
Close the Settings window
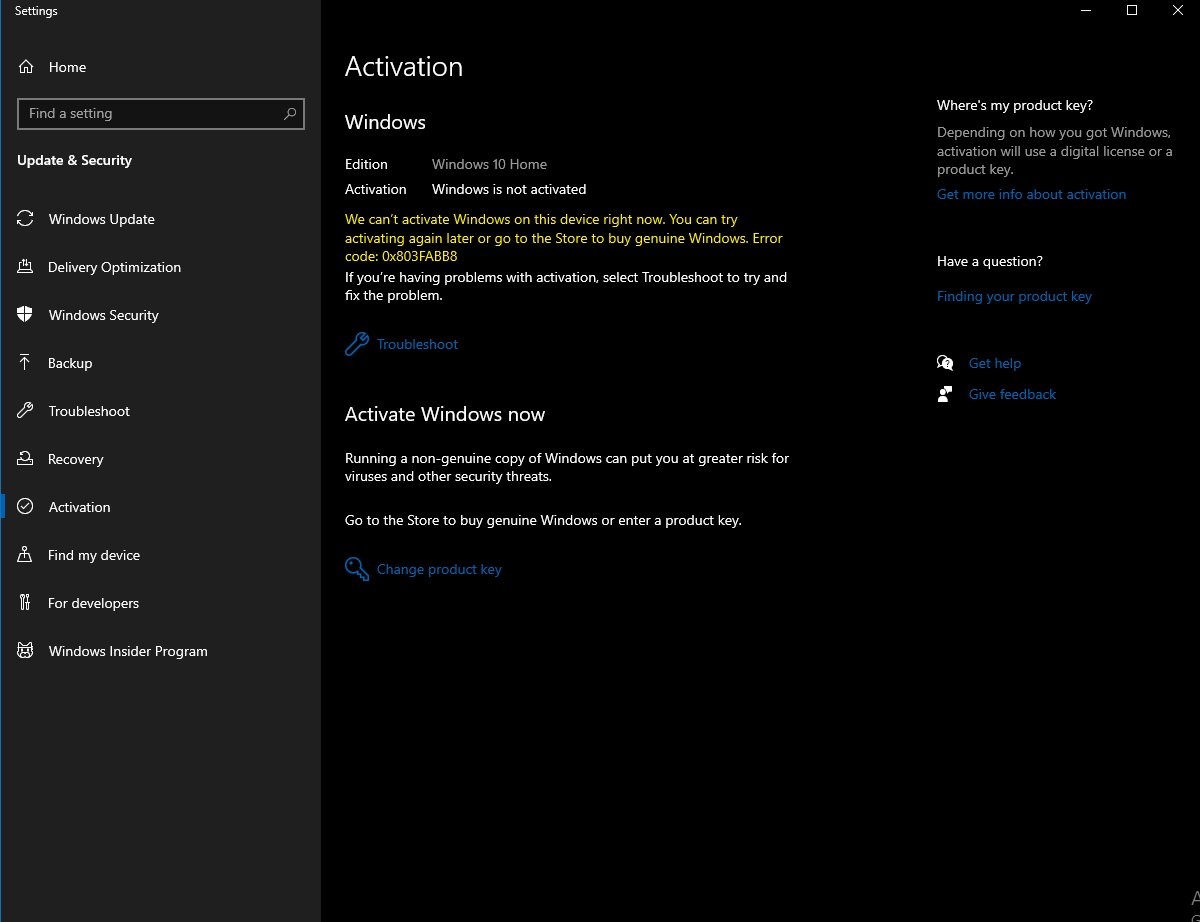pos(1178,11)
